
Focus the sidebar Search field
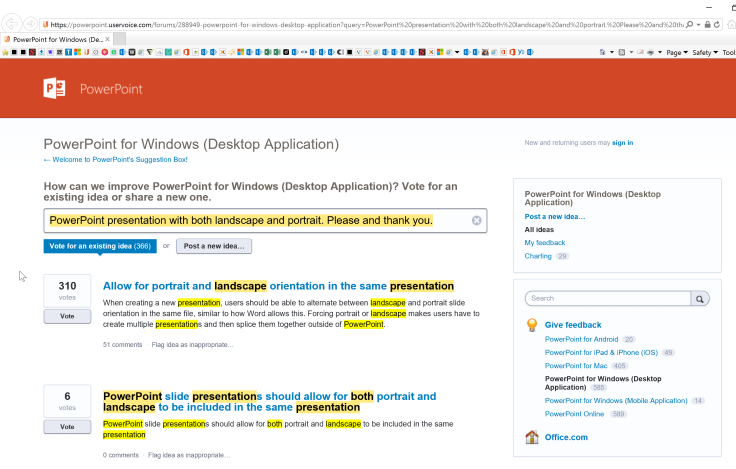point(608,298)
